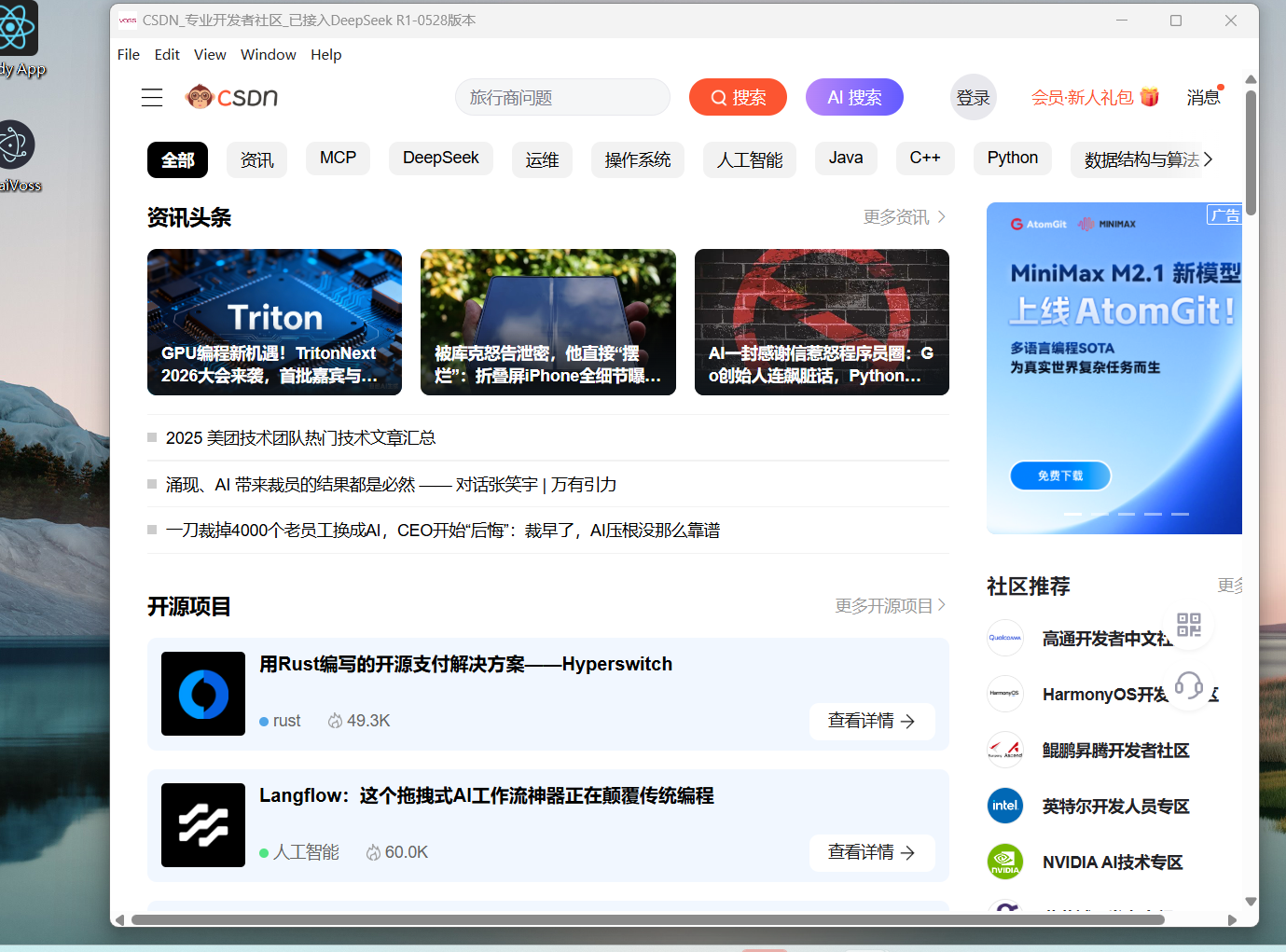Select the 全部 category tab
Image resolution: width=1286 pixels, height=952 pixels.
[177, 159]
